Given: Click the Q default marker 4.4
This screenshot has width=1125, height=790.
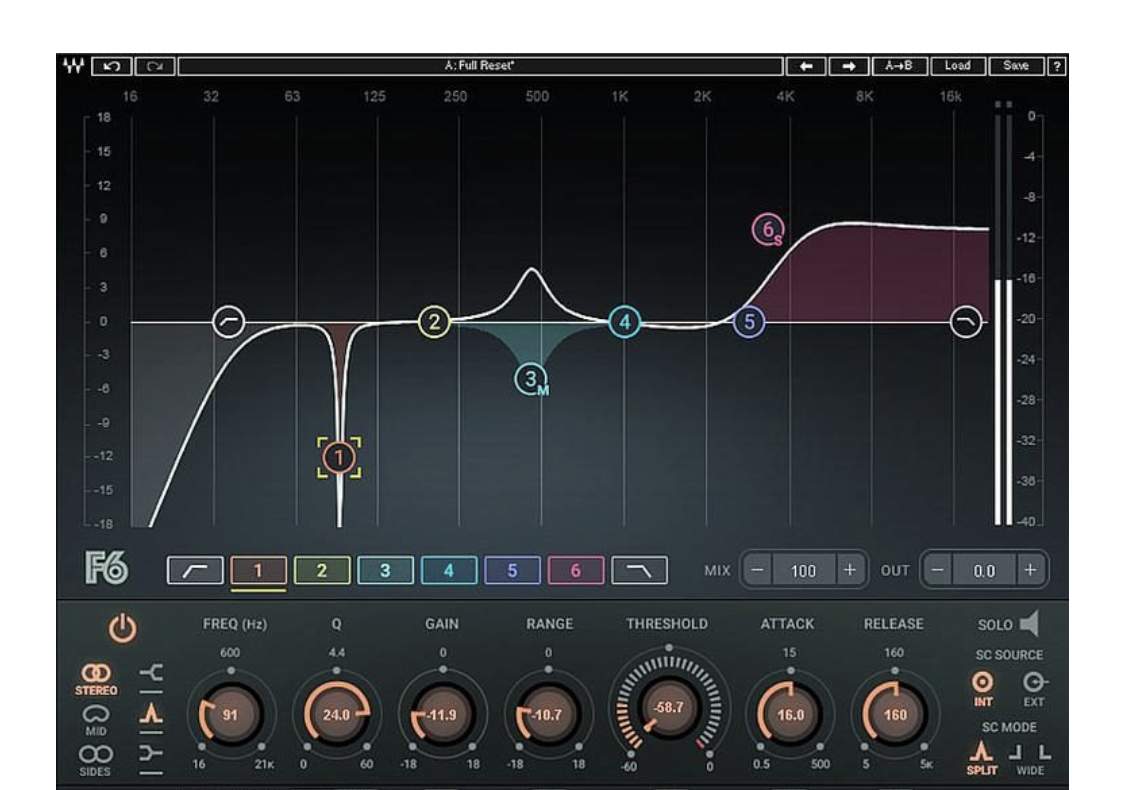Looking at the screenshot, I should (336, 653).
